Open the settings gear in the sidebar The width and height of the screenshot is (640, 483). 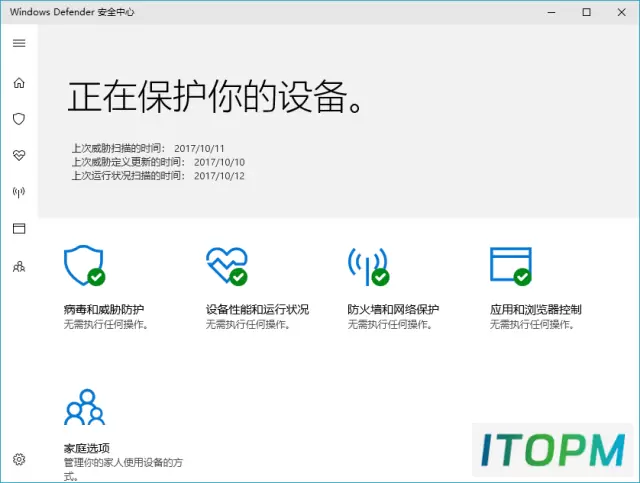click(x=19, y=459)
